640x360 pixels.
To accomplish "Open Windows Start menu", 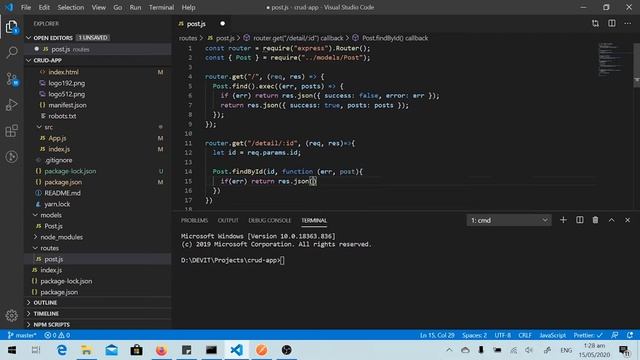I will pyautogui.click(x=12, y=350).
